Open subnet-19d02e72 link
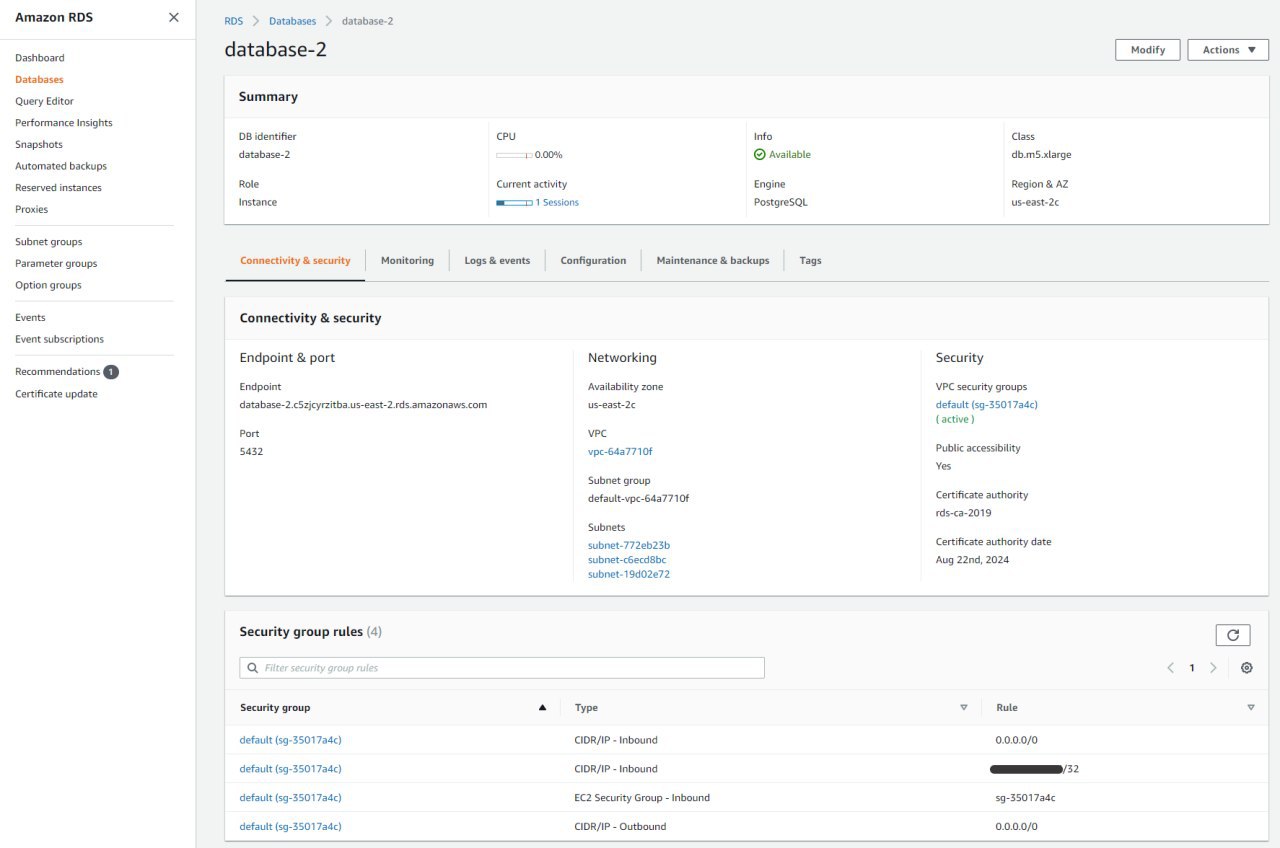This screenshot has height=848, width=1280. click(629, 575)
